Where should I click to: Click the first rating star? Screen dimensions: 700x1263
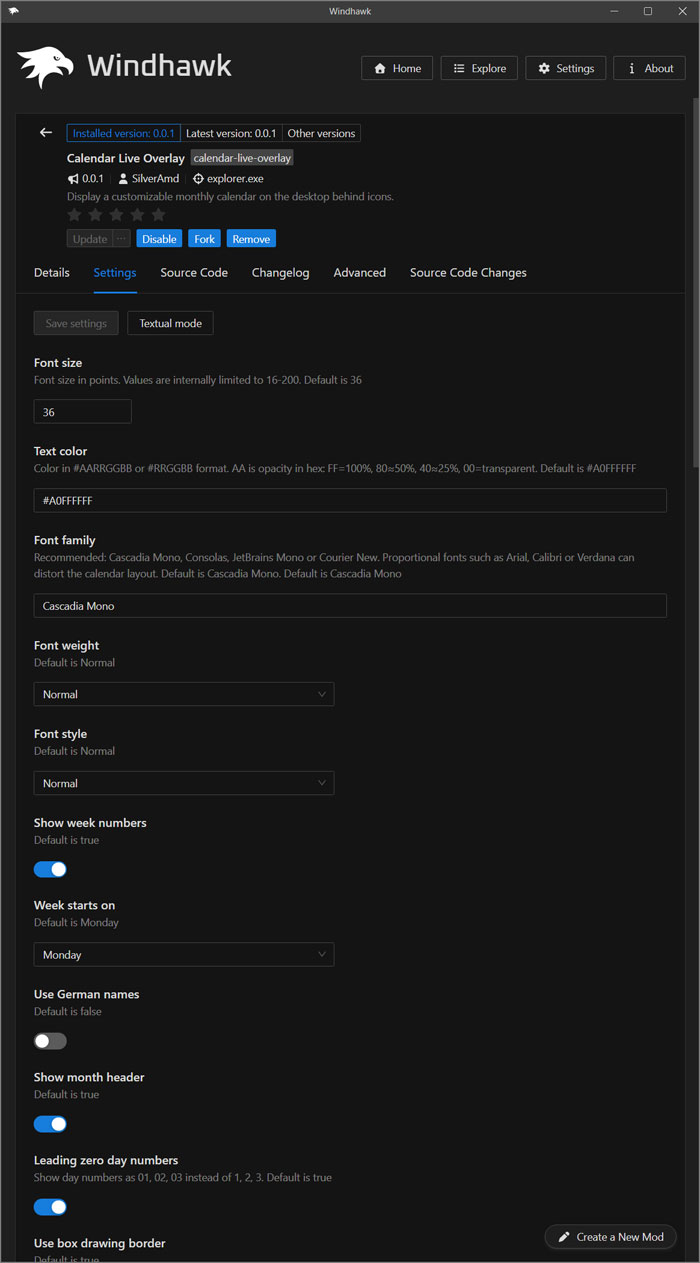(74, 215)
